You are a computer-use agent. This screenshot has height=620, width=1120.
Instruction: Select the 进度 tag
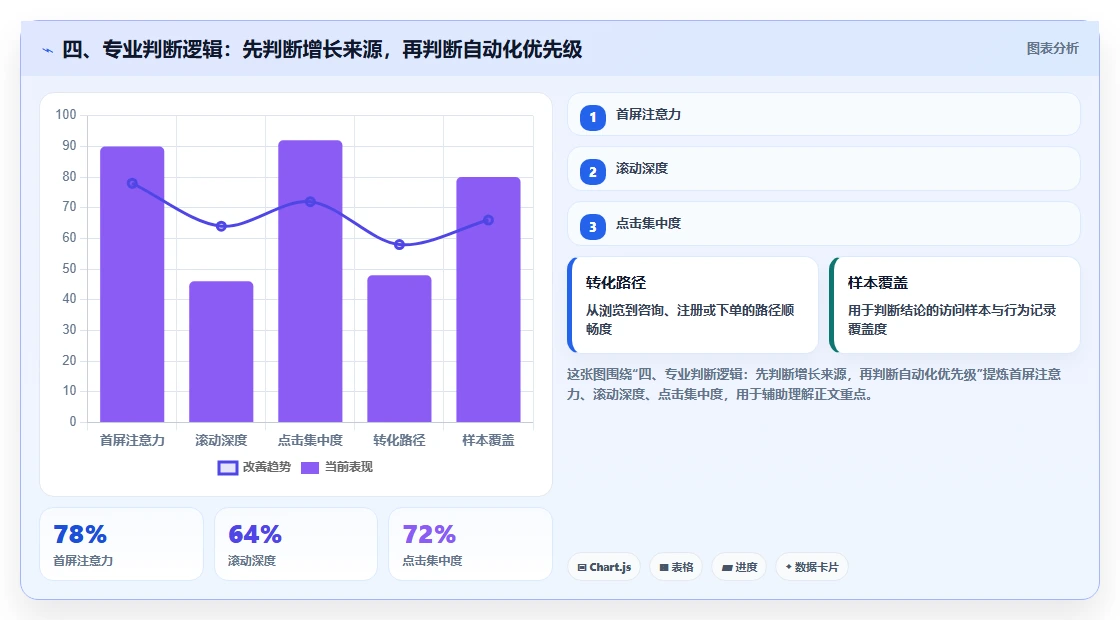click(739, 567)
